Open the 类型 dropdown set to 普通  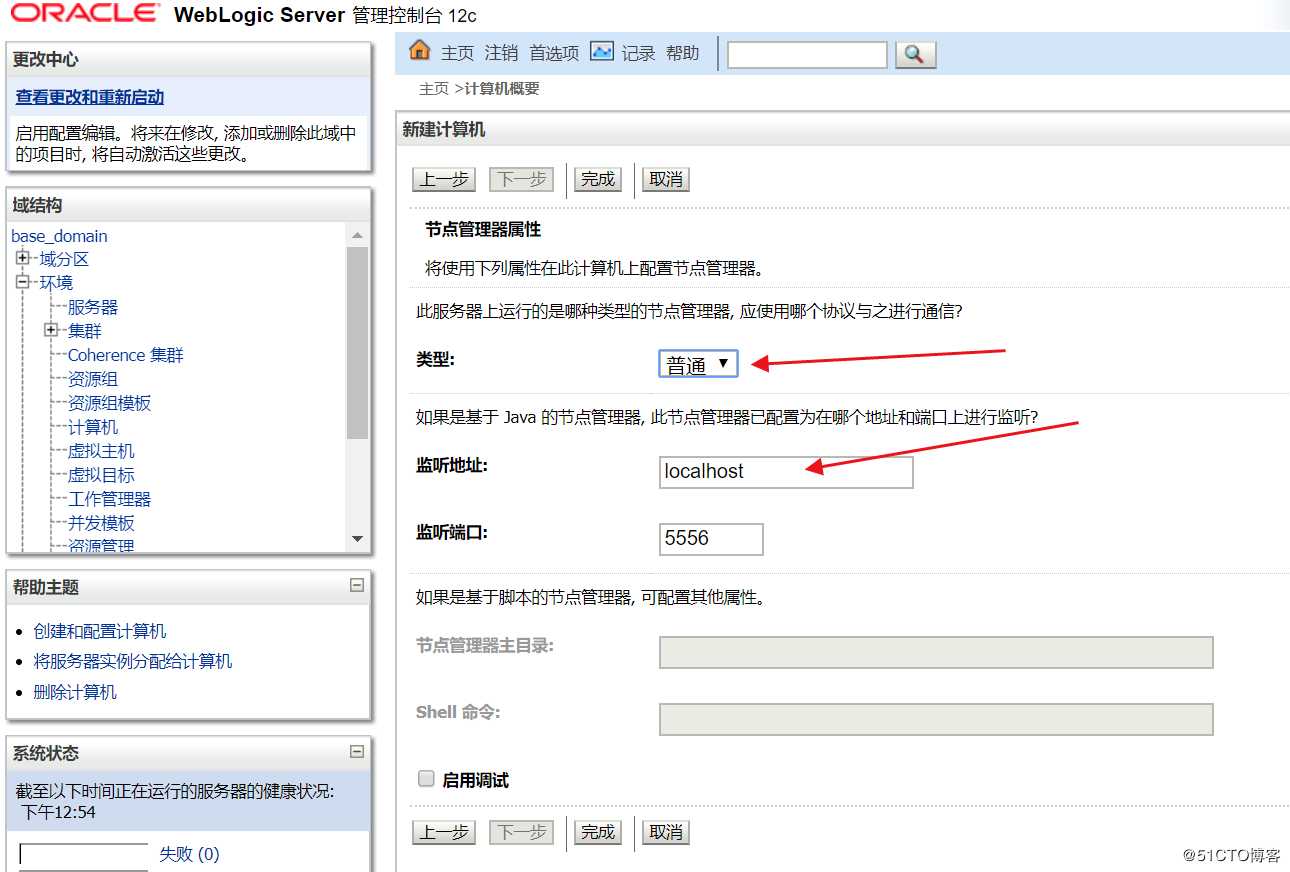tap(698, 364)
